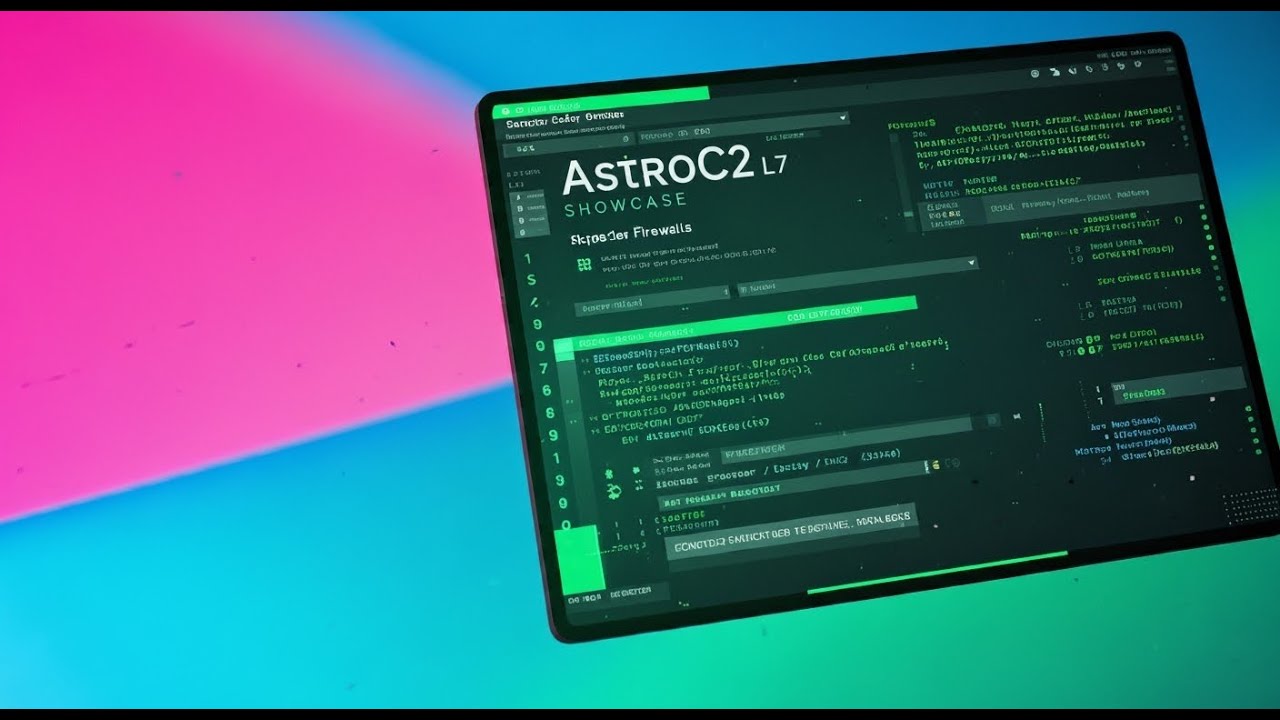Click the green gear-like icon left of lower panel

[x=614, y=490]
